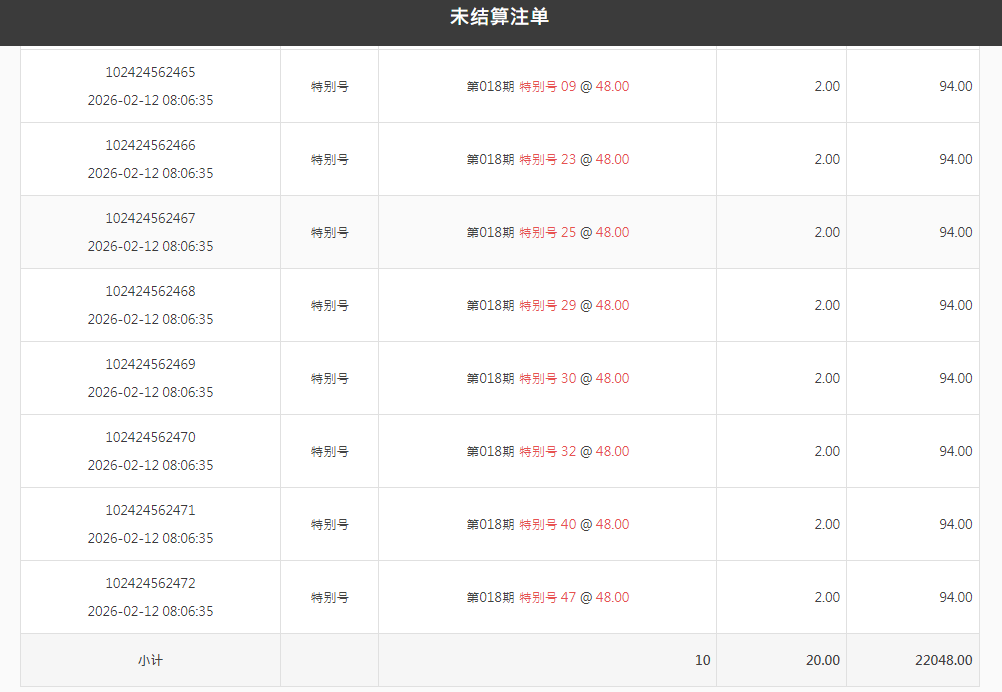Click the 特别号 29 @ 48.00 bet entry
Image resolution: width=1002 pixels, height=692 pixels.
tap(573, 306)
